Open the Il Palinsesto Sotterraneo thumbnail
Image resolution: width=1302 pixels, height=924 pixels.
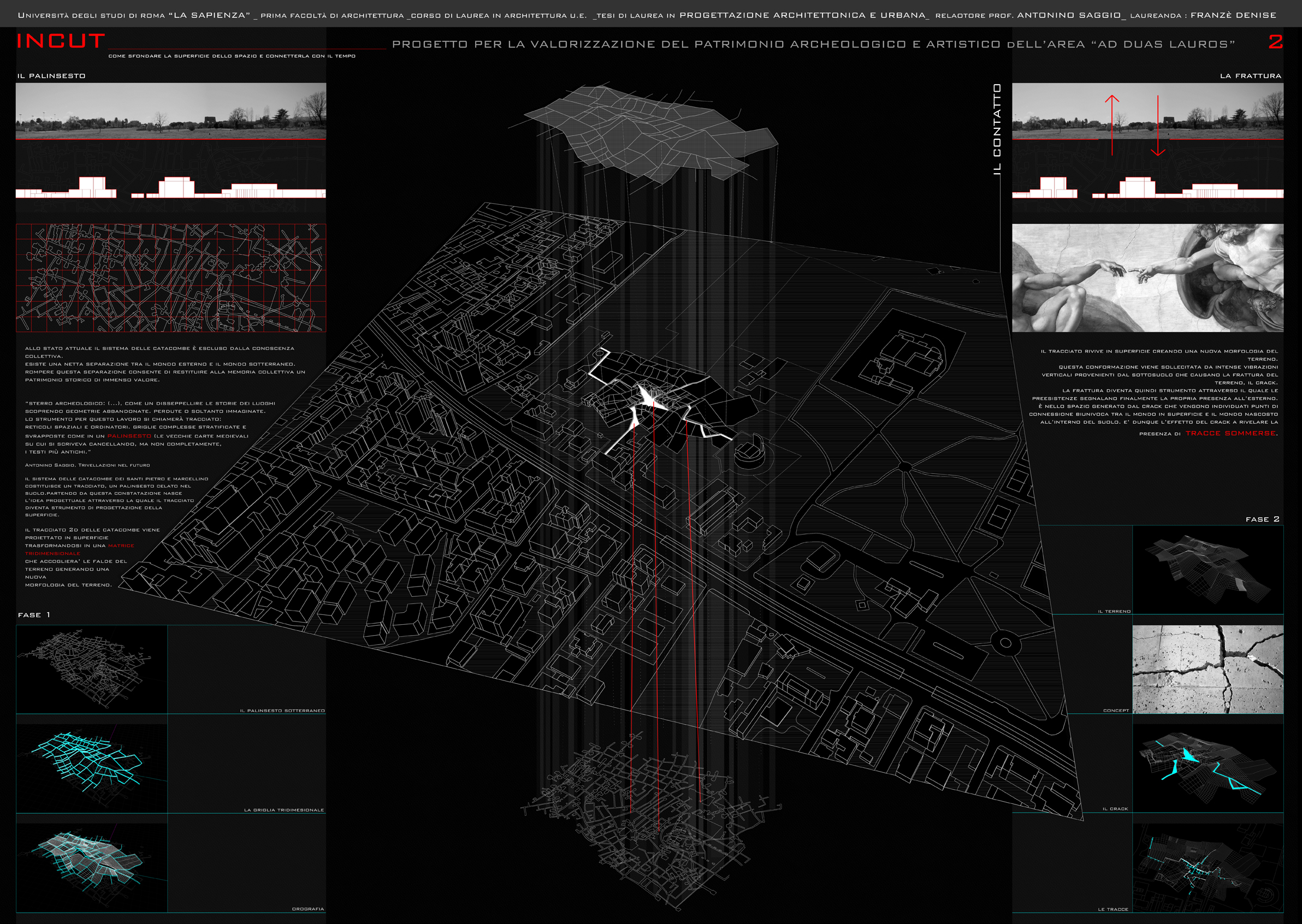tap(92, 669)
